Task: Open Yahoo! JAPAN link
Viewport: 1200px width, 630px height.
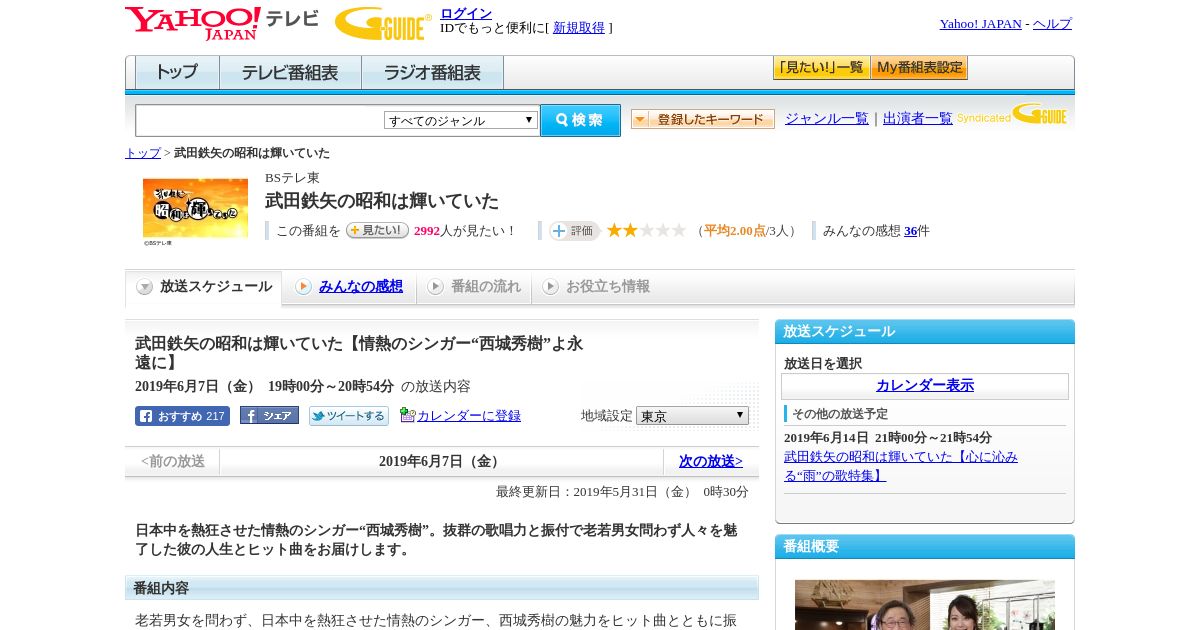Action: tap(981, 24)
